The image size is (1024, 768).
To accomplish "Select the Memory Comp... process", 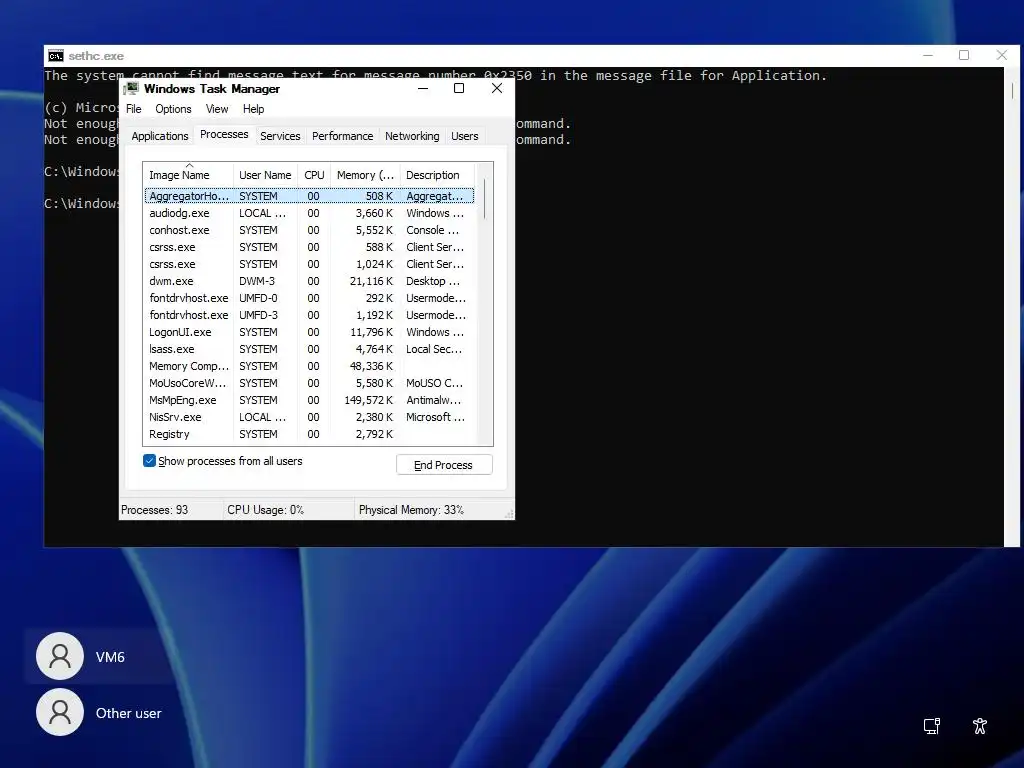I will (x=309, y=366).
